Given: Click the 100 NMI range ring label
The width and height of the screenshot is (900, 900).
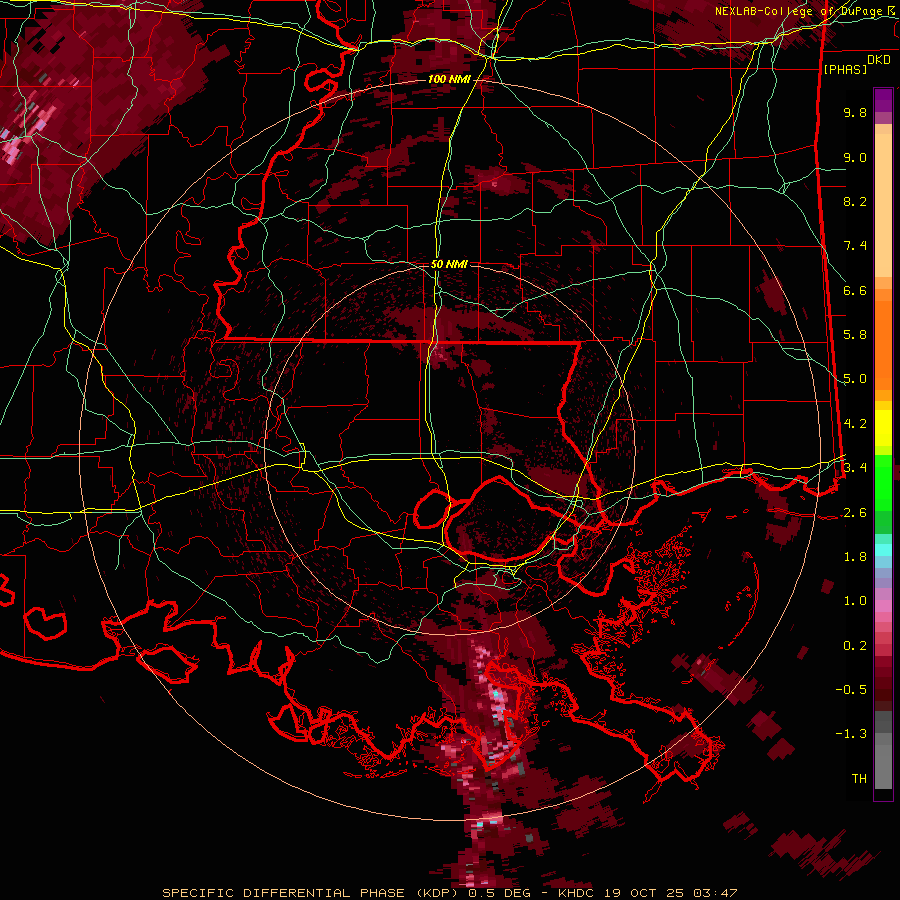Looking at the screenshot, I should click(449, 79).
